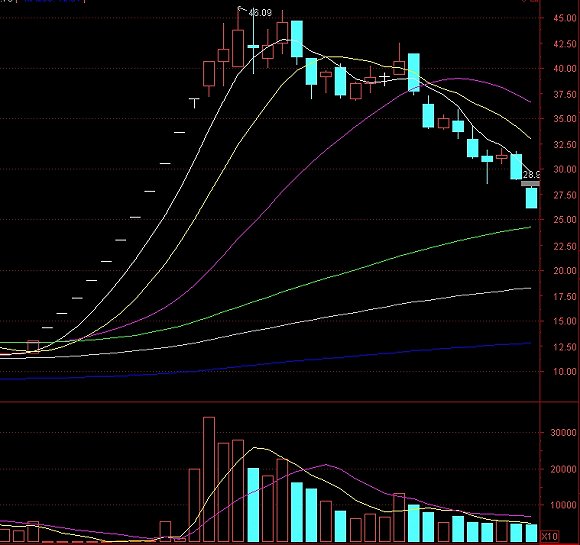The width and height of the screenshot is (580, 545).
Task: Click the last cyan candlestick near 27.50
Action: pos(532,198)
